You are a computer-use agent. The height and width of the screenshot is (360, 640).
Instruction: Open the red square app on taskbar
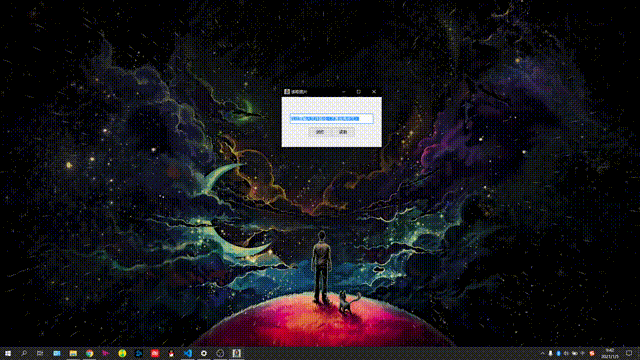tap(155, 353)
